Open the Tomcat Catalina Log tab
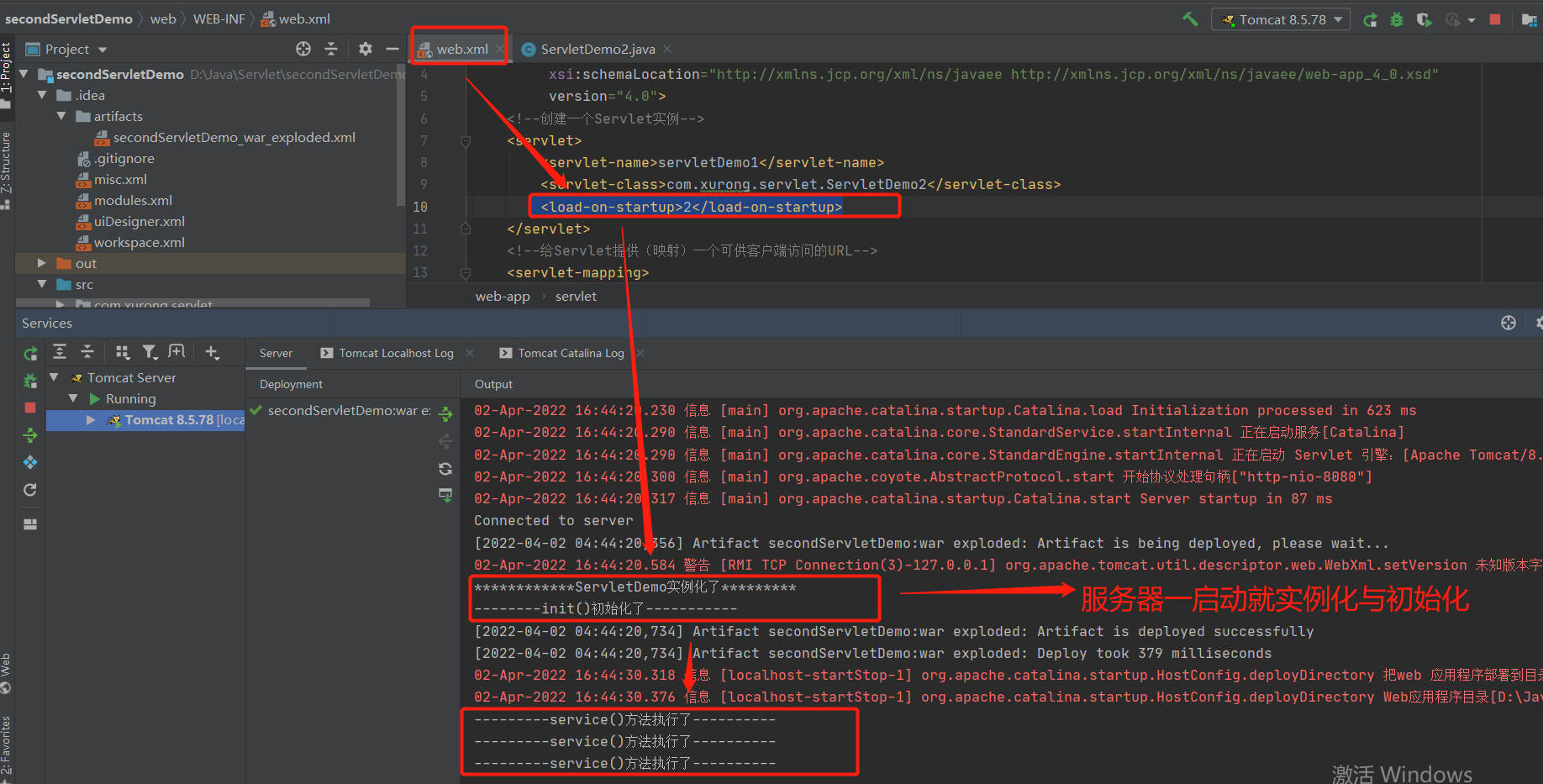 pos(561,353)
